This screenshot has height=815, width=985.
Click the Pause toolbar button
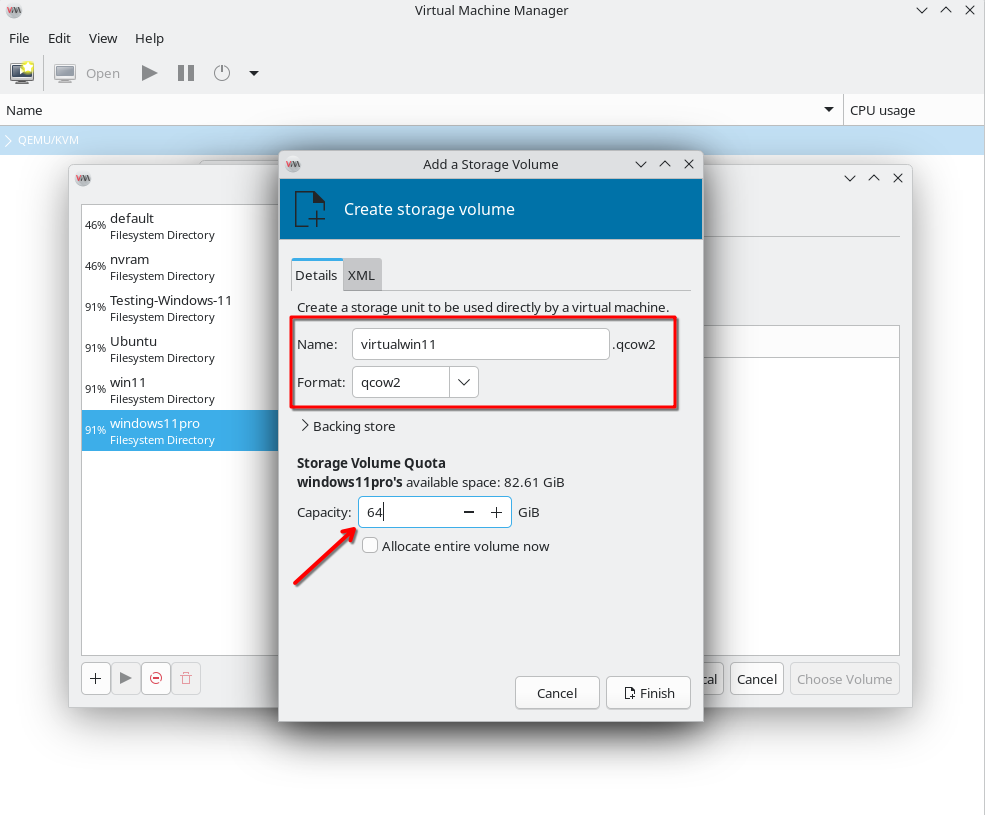pyautogui.click(x=186, y=73)
